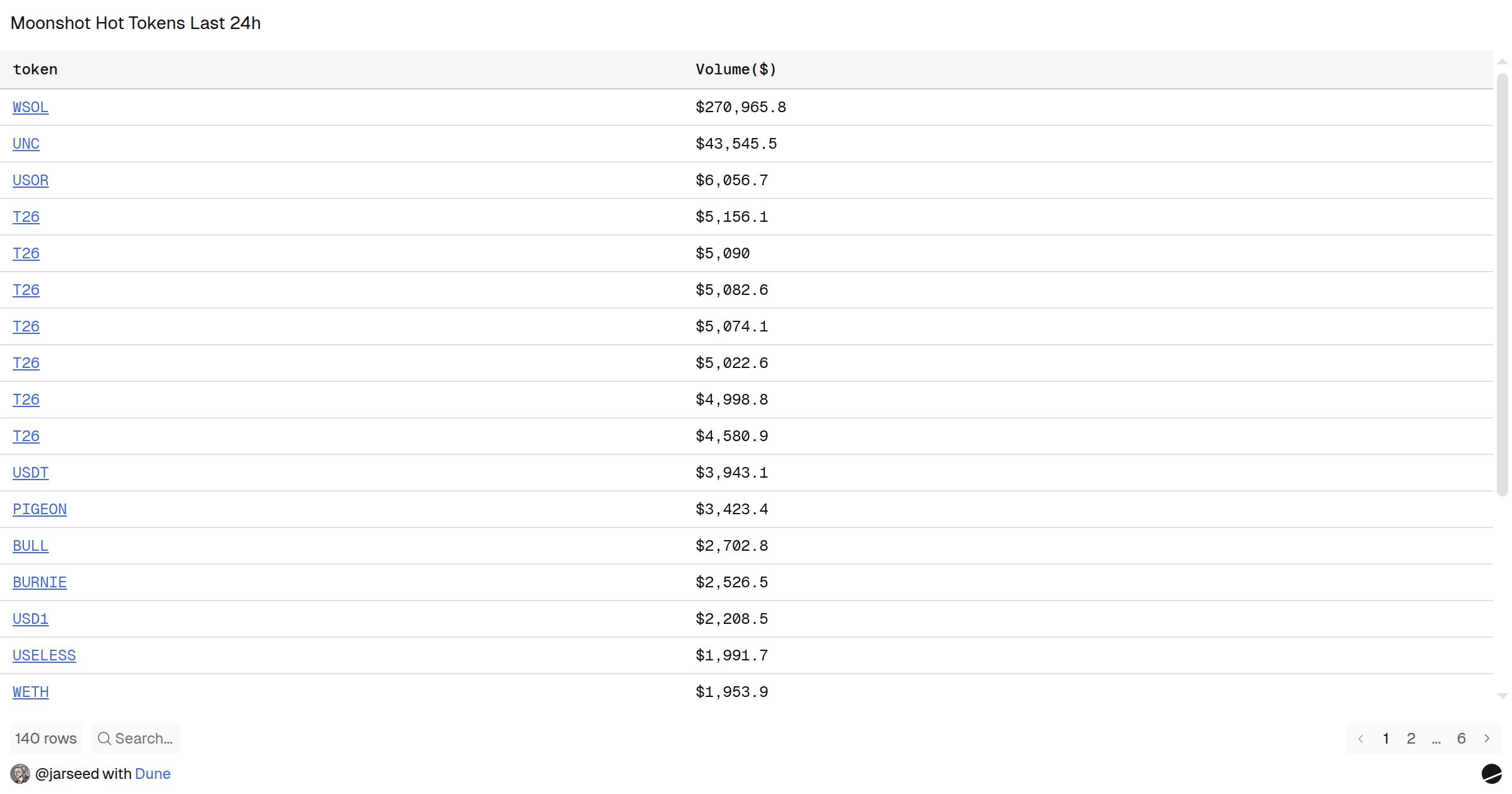
Task: Open page 2 of results
Action: tap(1411, 739)
